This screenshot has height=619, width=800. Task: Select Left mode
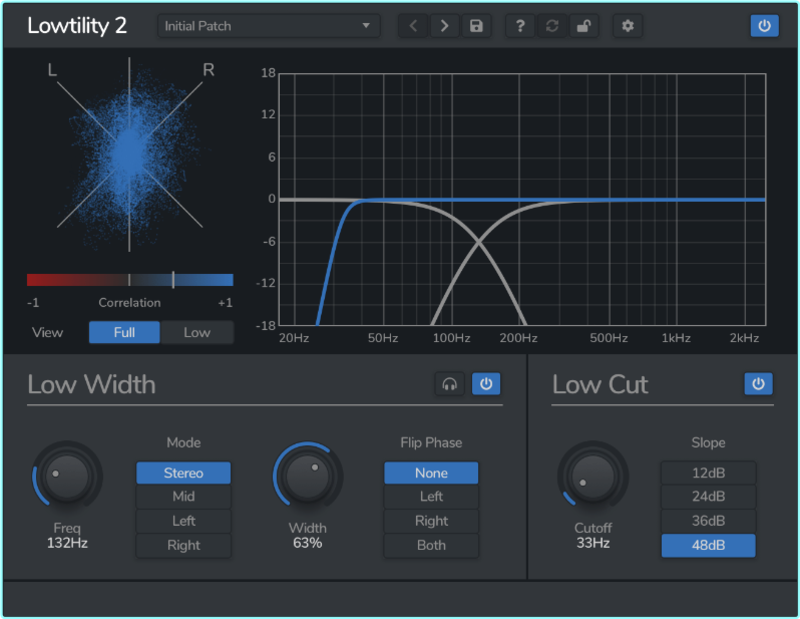point(184,521)
